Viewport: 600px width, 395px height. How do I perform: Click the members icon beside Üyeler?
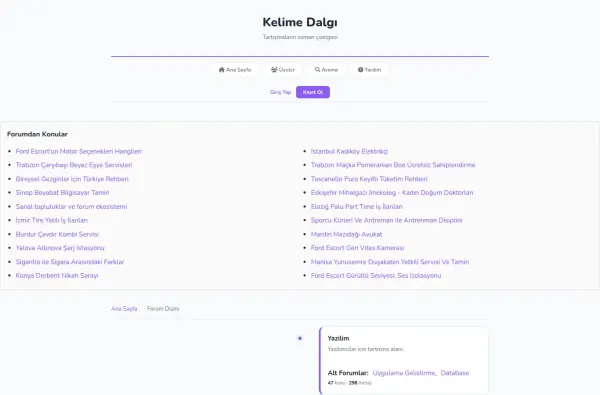[274, 70]
